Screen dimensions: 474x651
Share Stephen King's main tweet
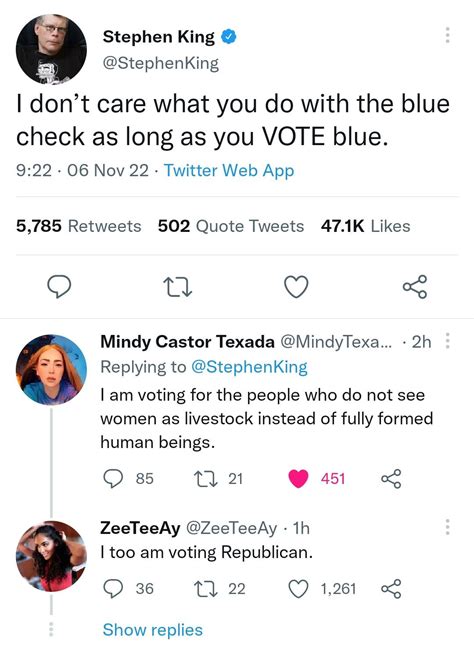415,287
